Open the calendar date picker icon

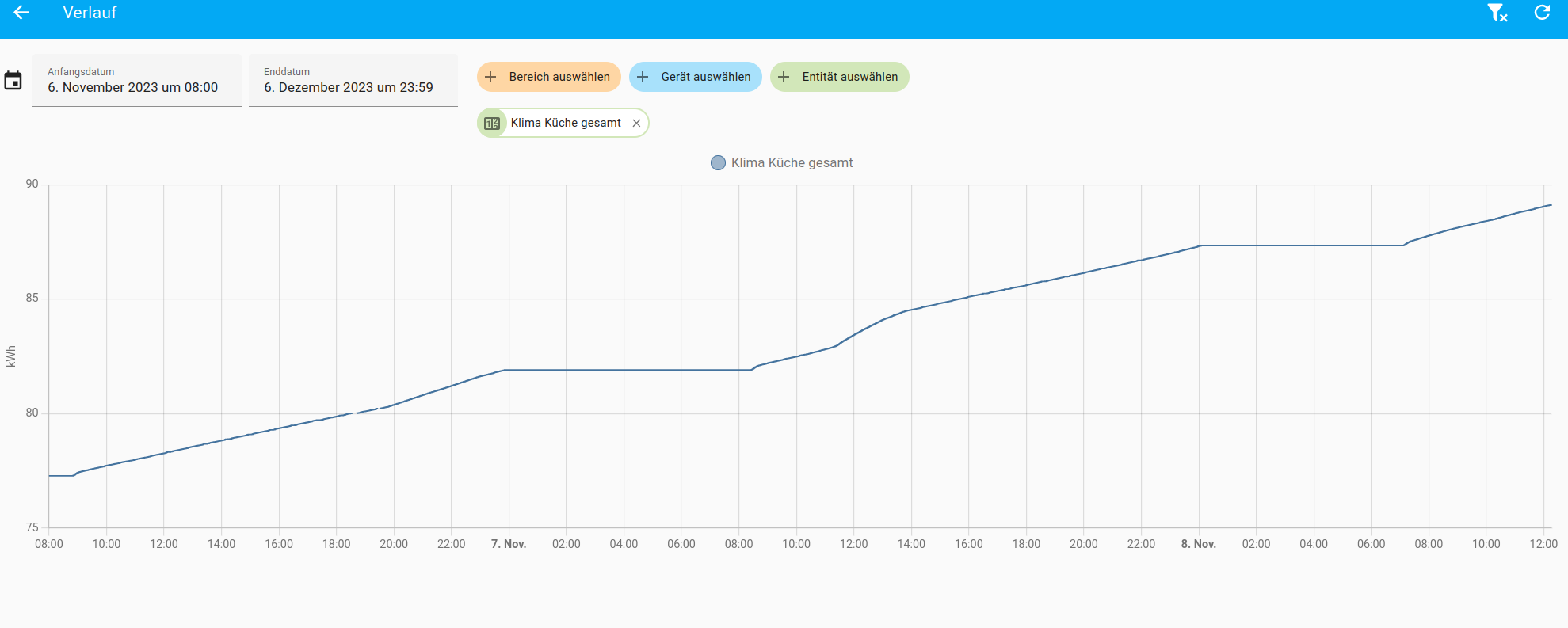[x=13, y=81]
